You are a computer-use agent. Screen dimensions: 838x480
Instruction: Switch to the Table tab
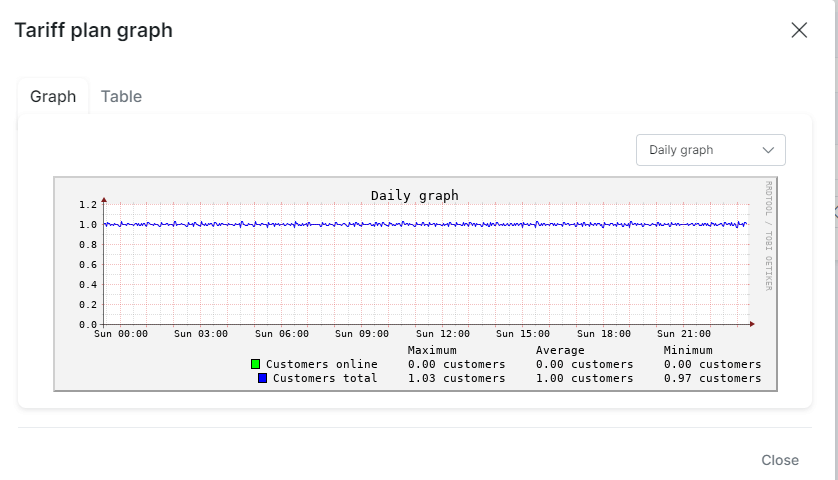[x=121, y=96]
